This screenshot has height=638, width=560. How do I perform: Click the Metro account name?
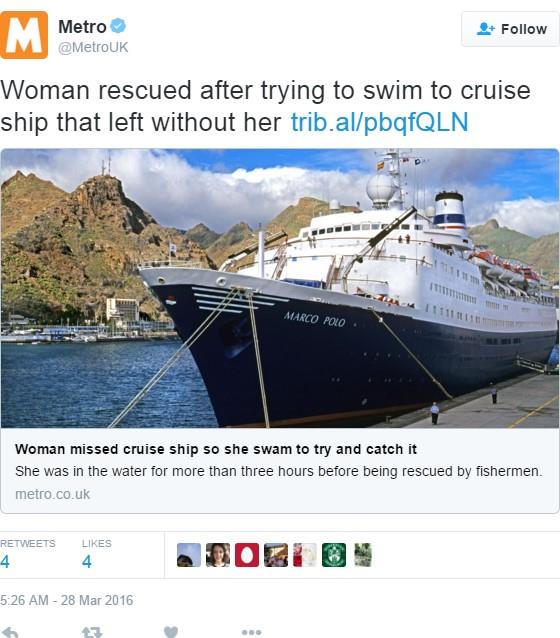(x=82, y=27)
